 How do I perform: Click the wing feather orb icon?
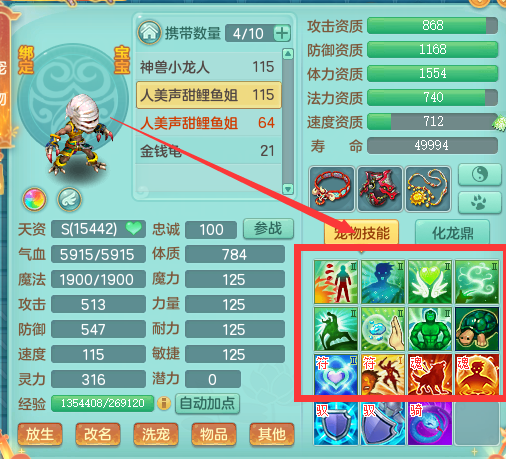pyautogui.click(x=69, y=200)
